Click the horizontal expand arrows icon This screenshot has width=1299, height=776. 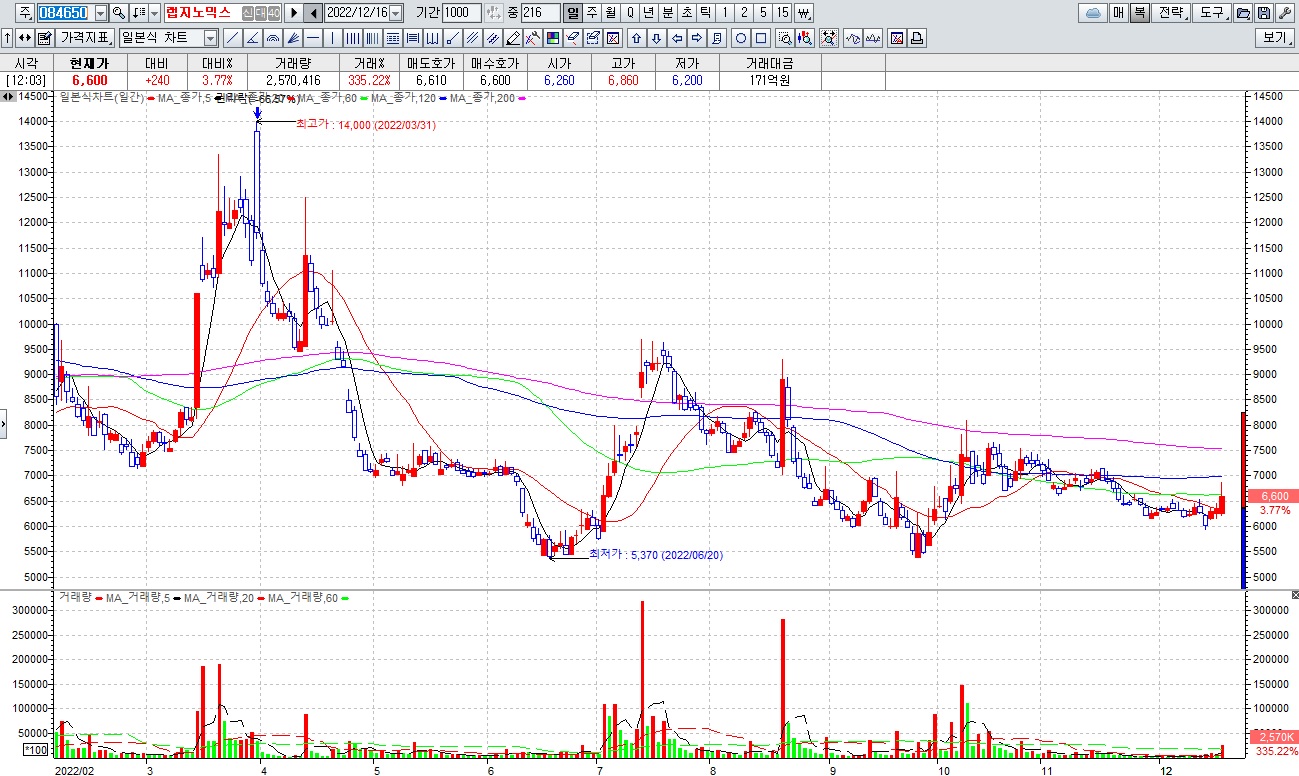pos(24,38)
